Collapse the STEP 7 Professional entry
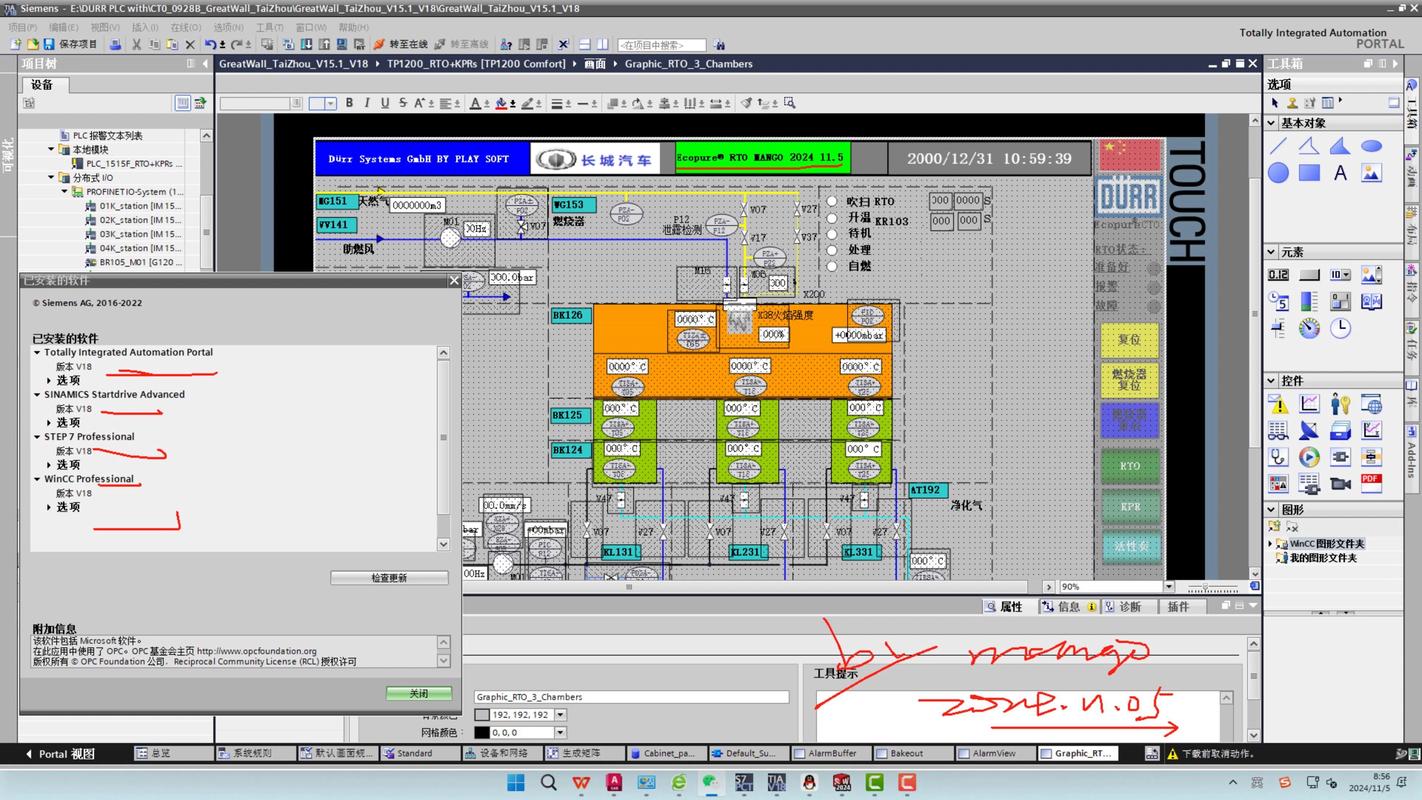 click(x=37, y=436)
